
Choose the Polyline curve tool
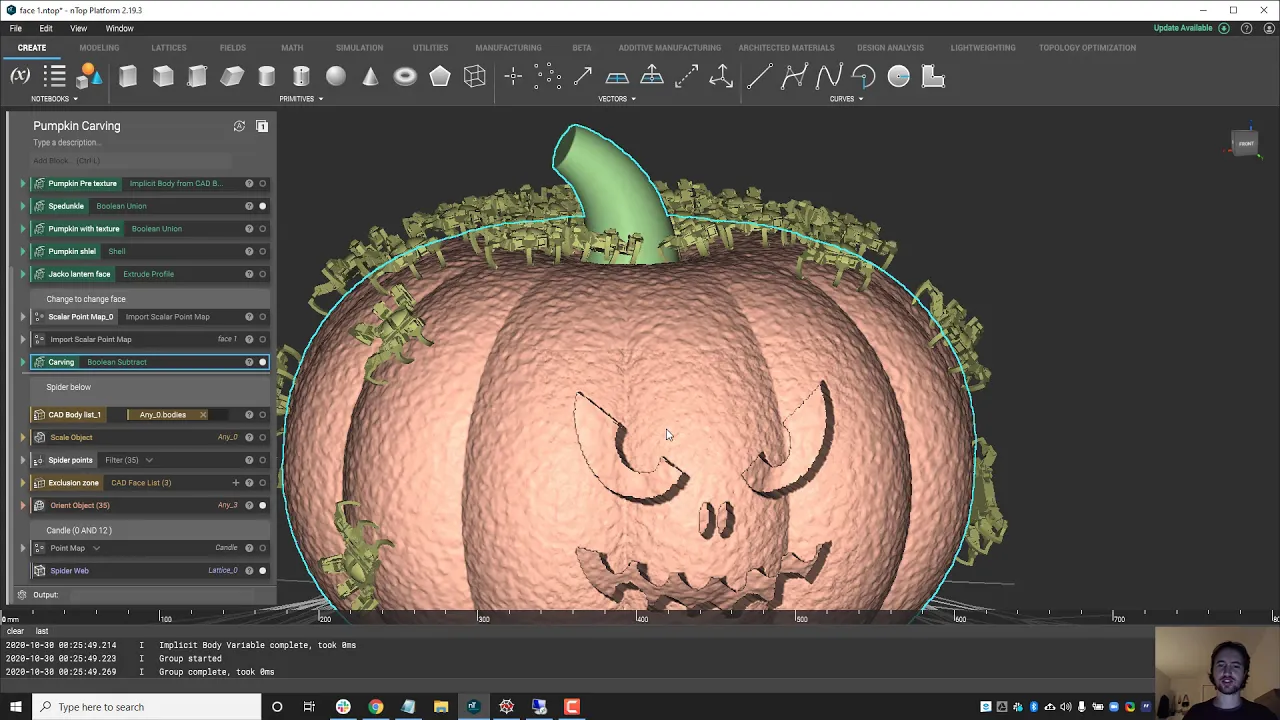coord(794,76)
